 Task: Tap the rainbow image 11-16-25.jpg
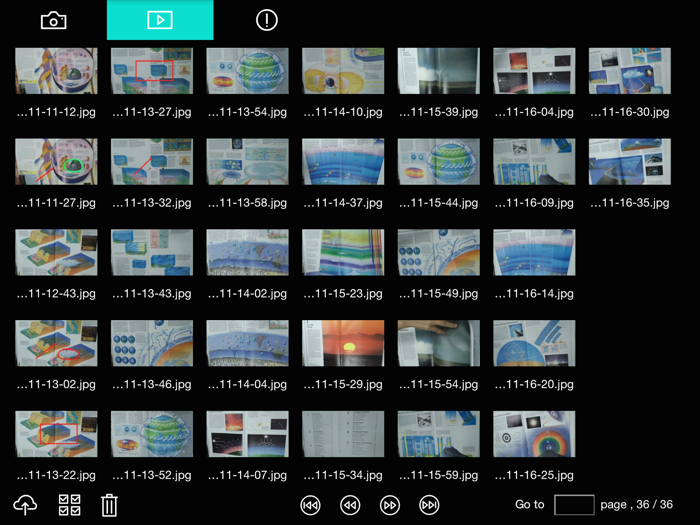click(534, 434)
